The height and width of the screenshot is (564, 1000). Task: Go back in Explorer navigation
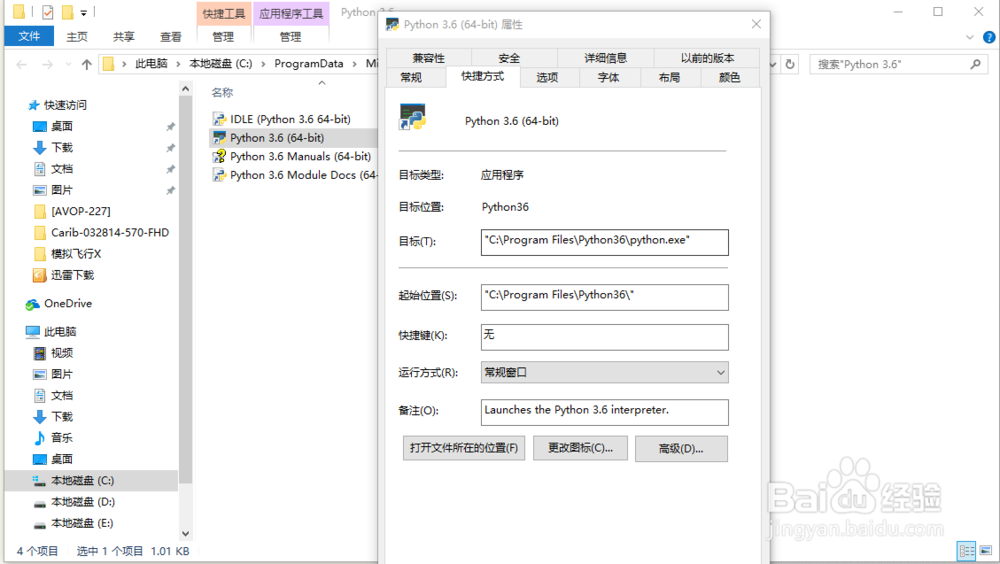[22, 64]
